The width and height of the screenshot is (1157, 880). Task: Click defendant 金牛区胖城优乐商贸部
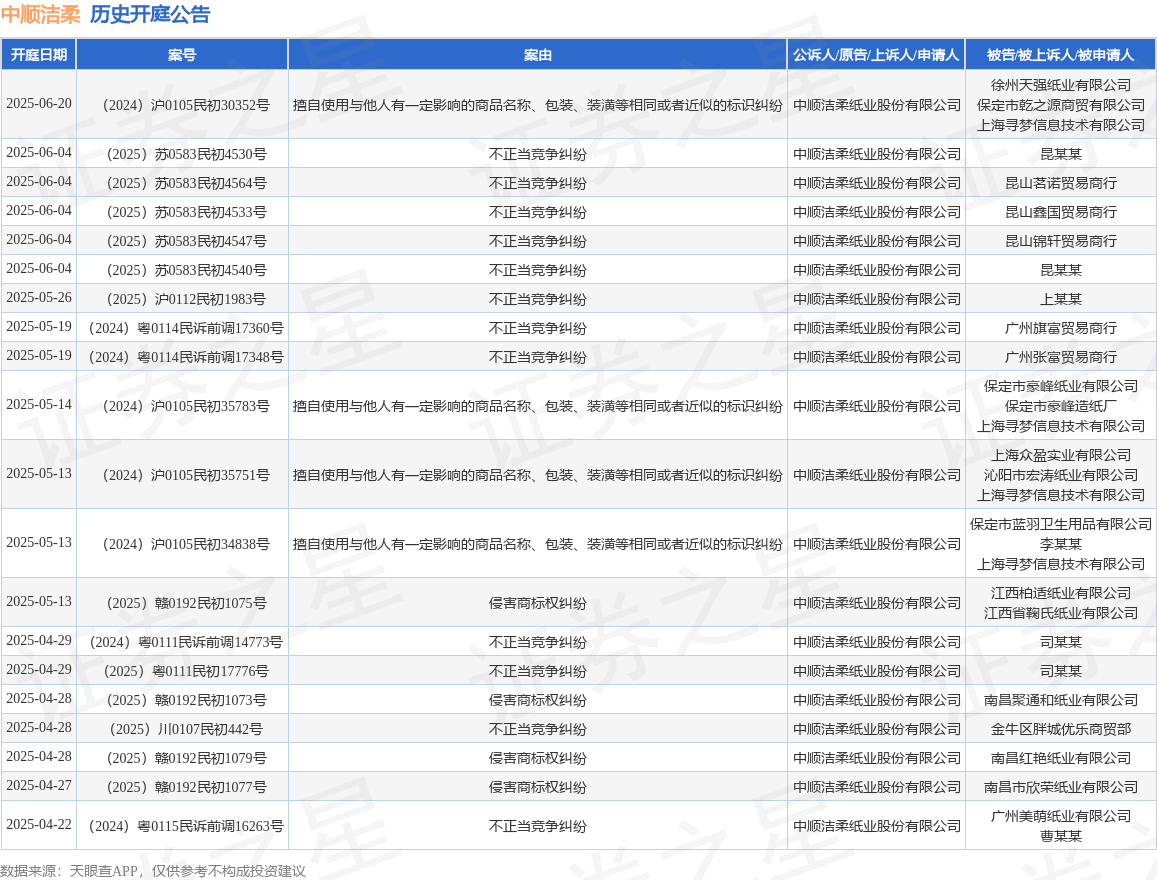pyautogui.click(x=1060, y=730)
